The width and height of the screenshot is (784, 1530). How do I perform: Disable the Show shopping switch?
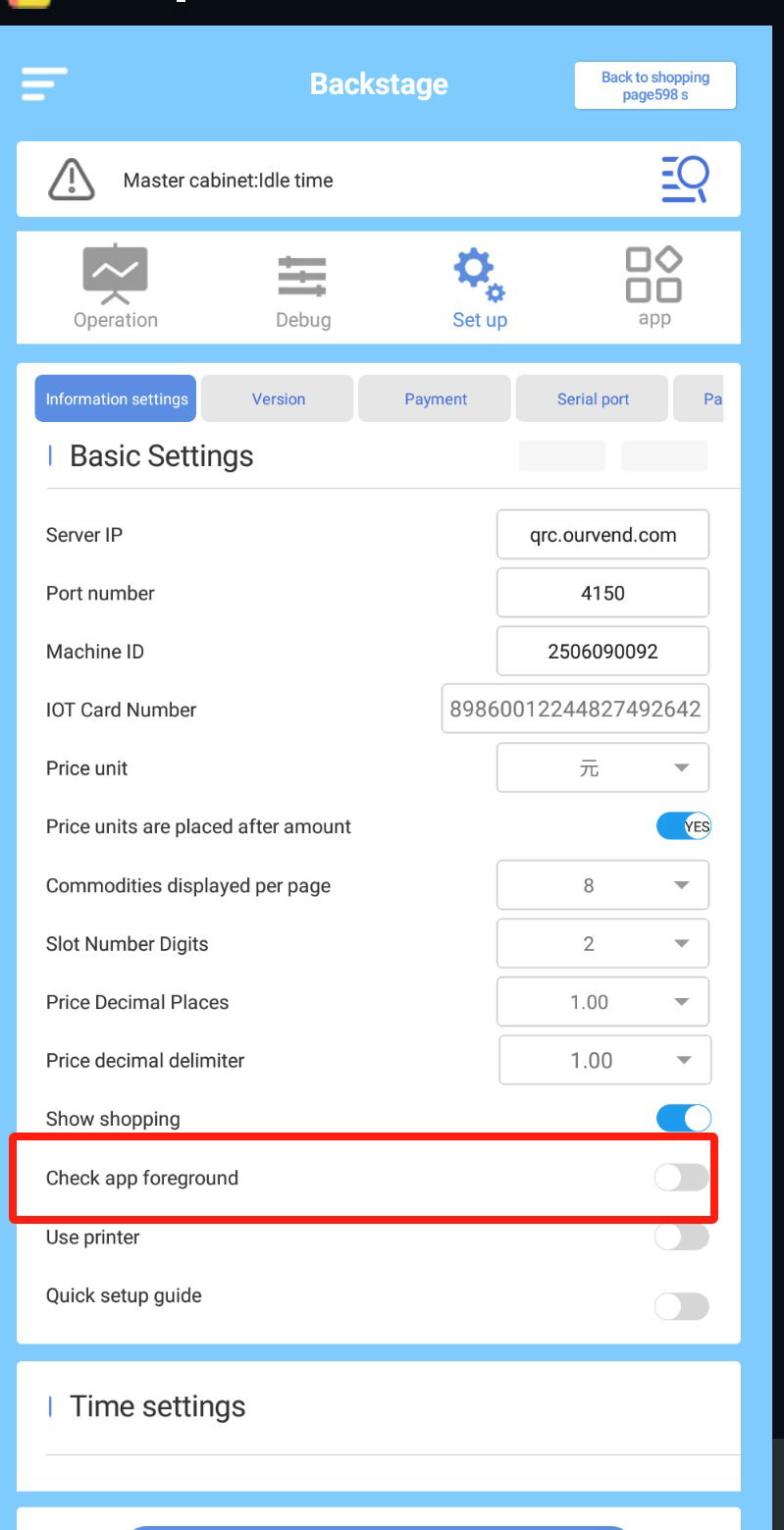coord(683,1119)
